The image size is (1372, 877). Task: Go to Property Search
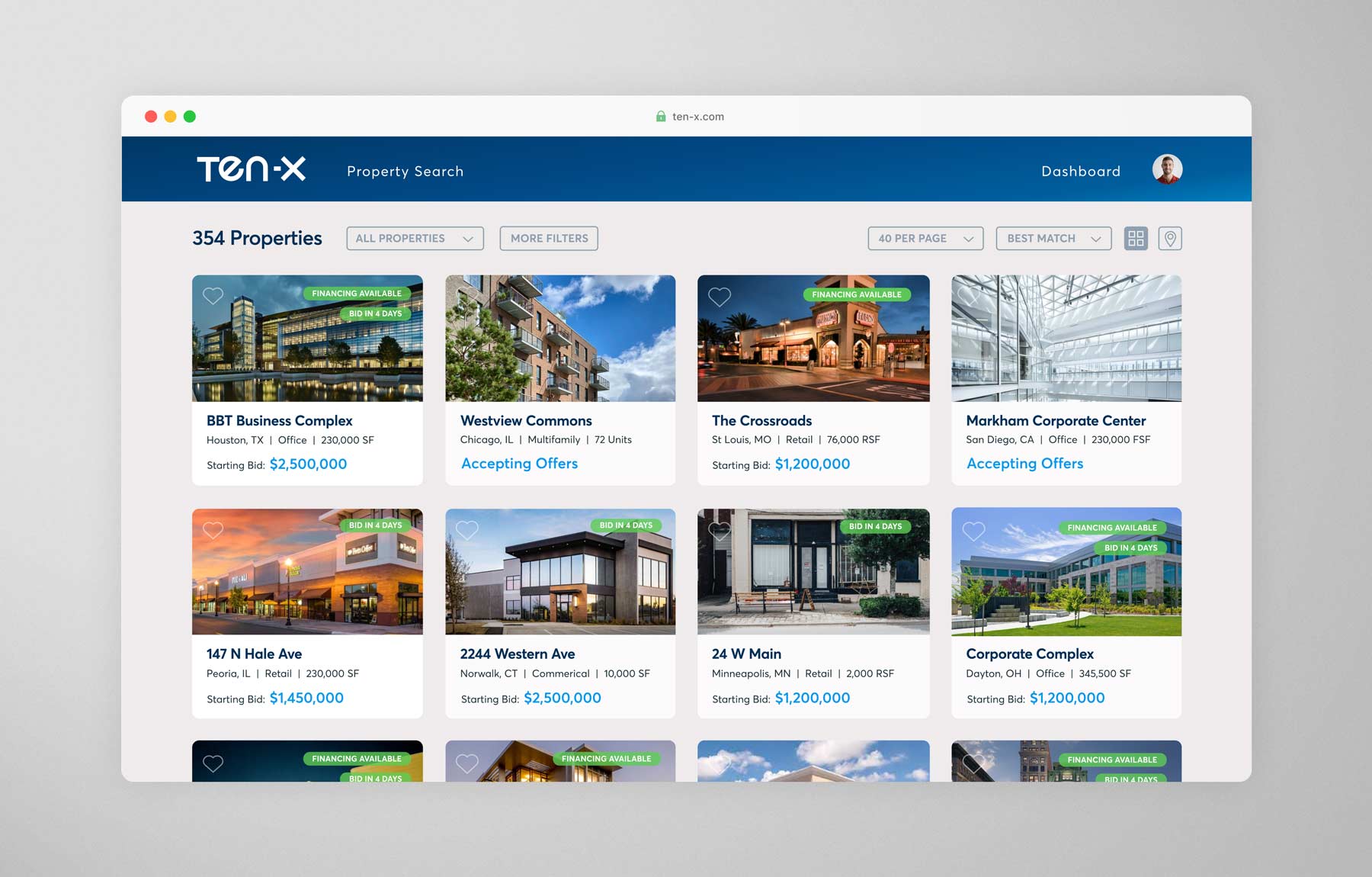[x=405, y=172]
